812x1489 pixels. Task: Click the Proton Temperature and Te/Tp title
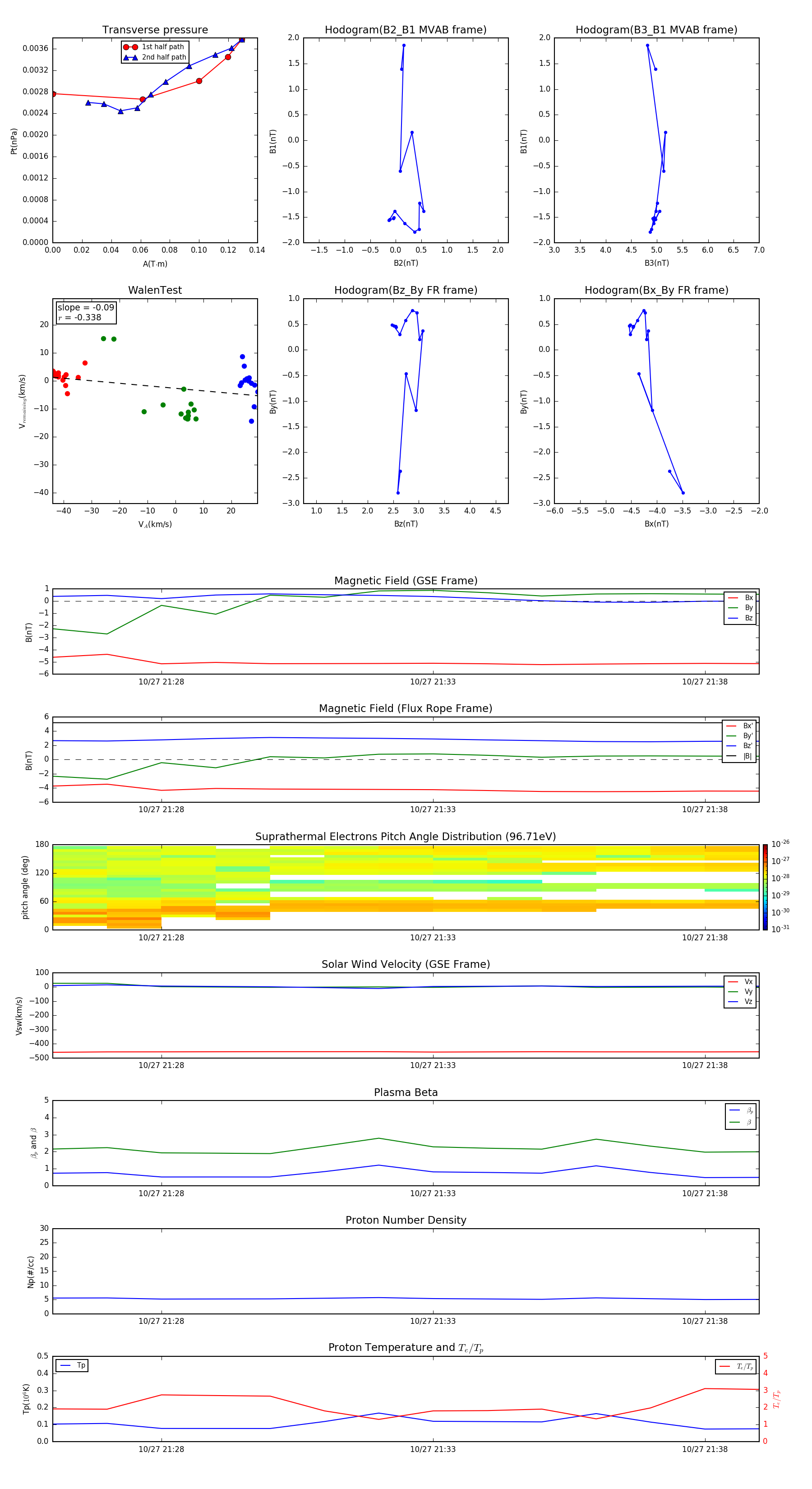tap(406, 1348)
